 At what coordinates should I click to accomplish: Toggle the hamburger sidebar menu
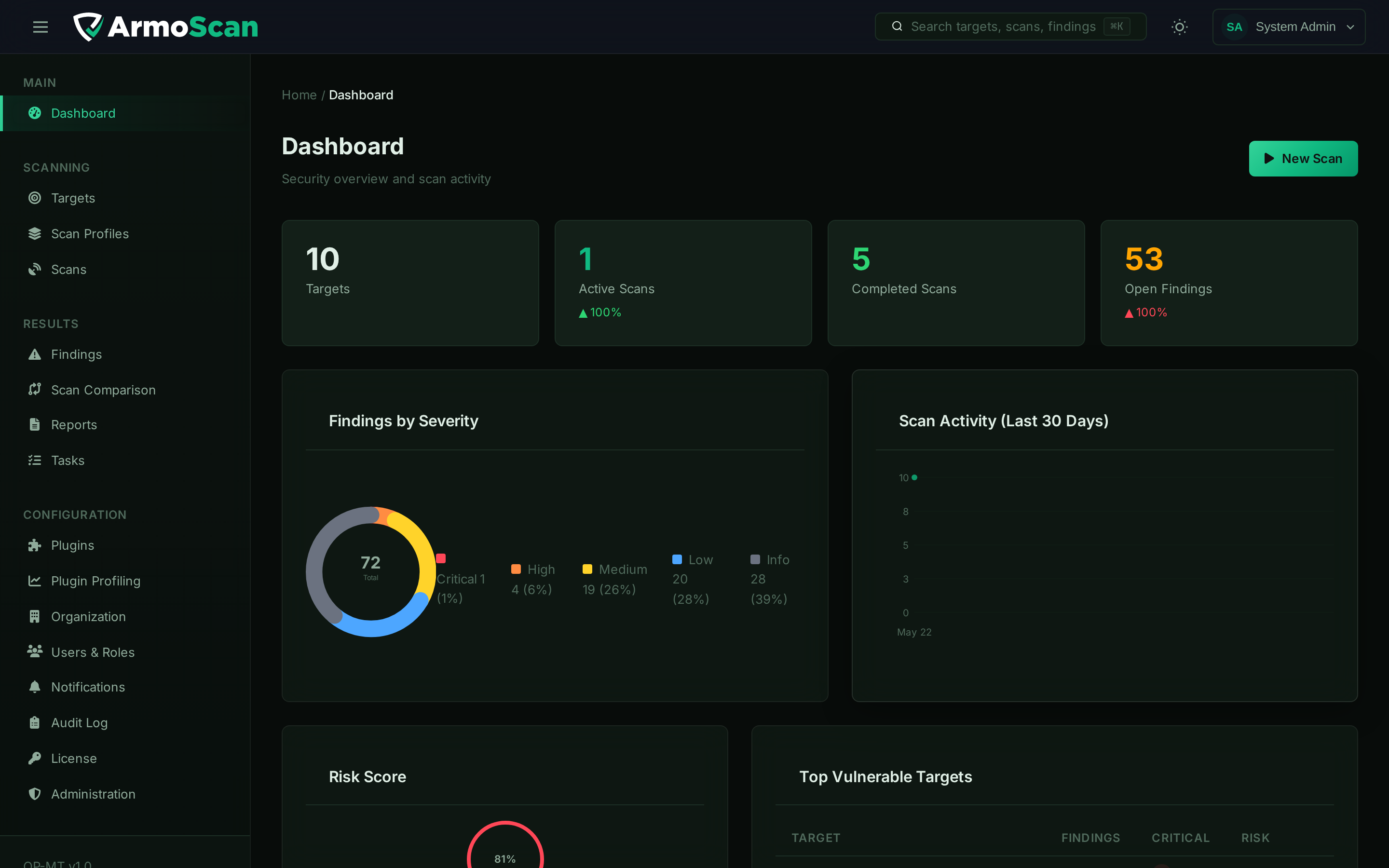pos(40,27)
